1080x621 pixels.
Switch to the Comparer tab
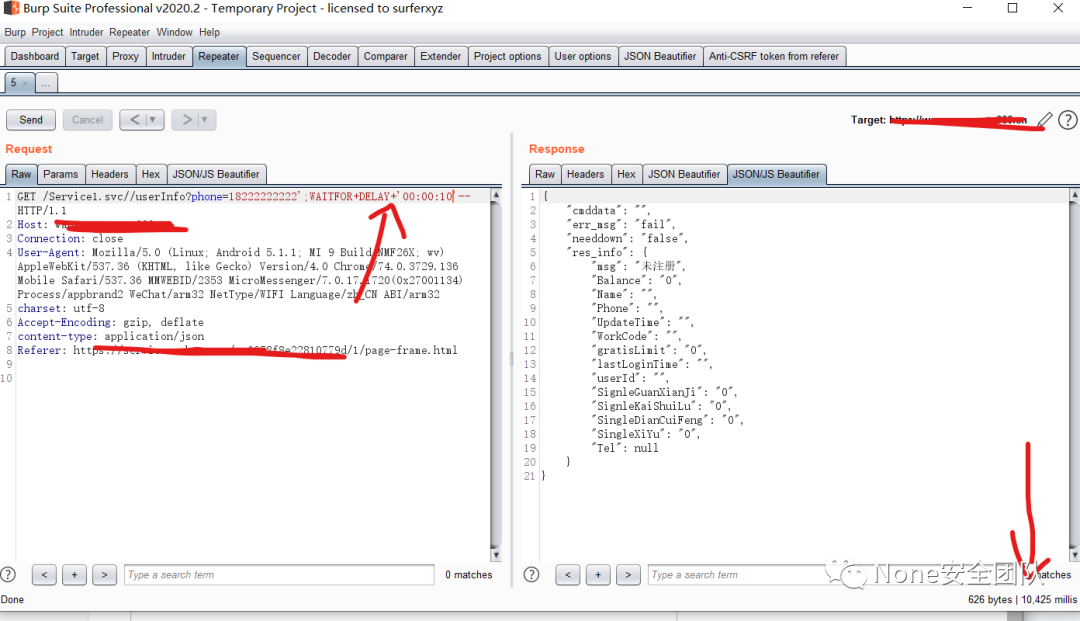[386, 56]
